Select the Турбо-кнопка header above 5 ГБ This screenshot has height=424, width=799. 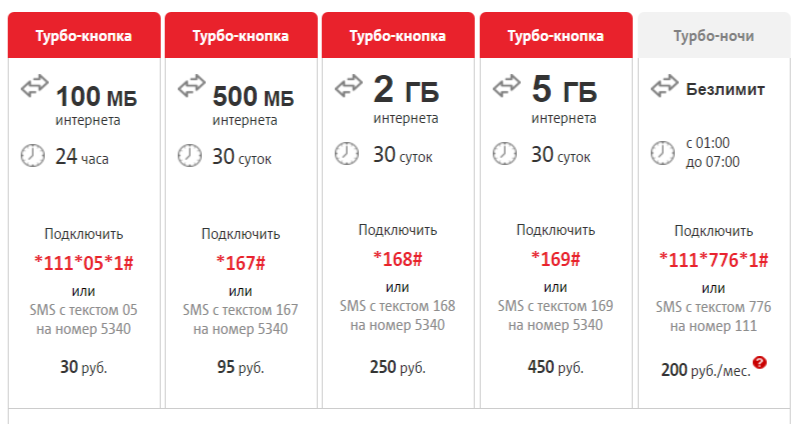[x=556, y=35]
